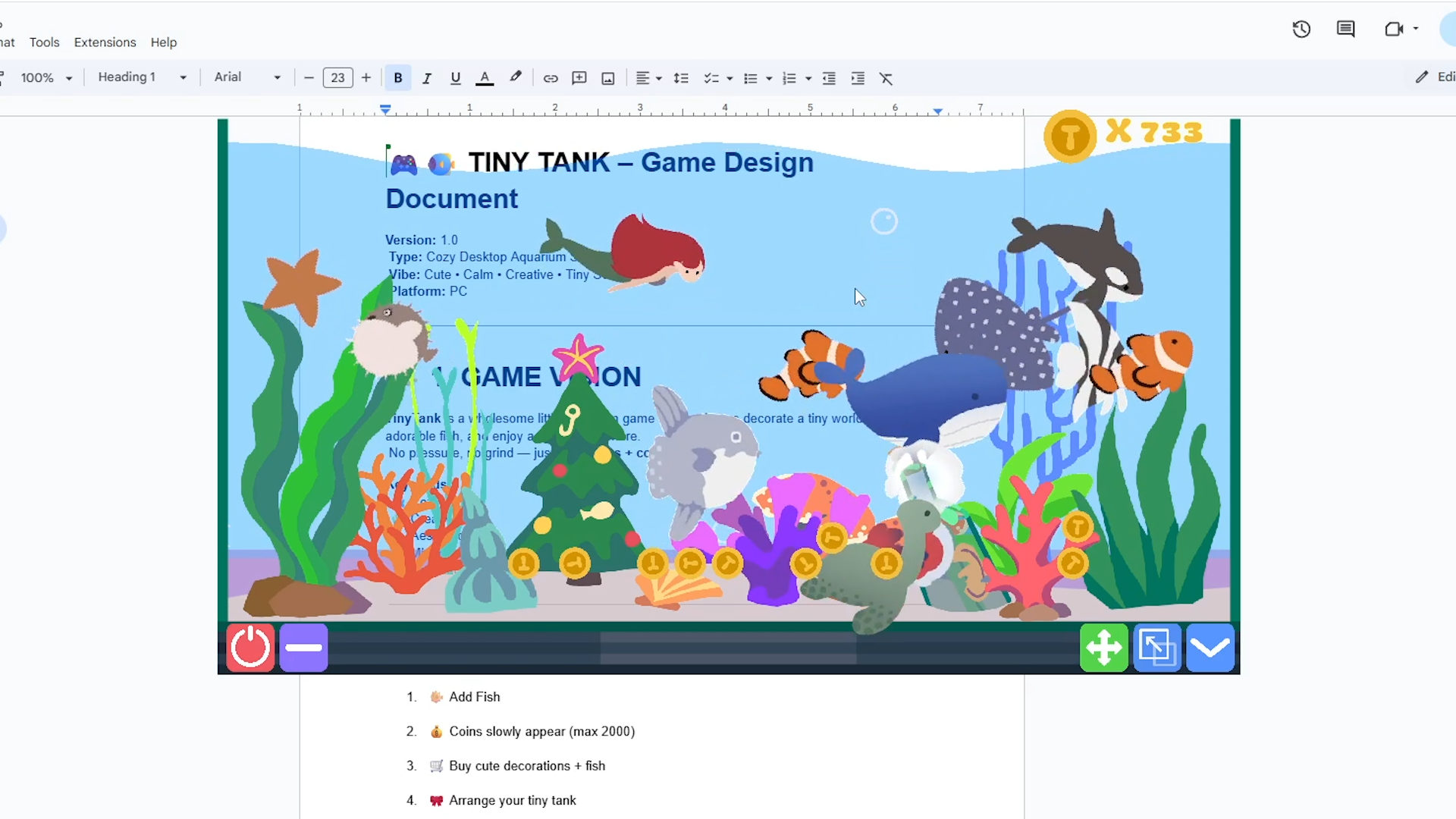Image resolution: width=1456 pixels, height=819 pixels.
Task: Collapse the aquarium with the minus button
Action: pos(303,648)
